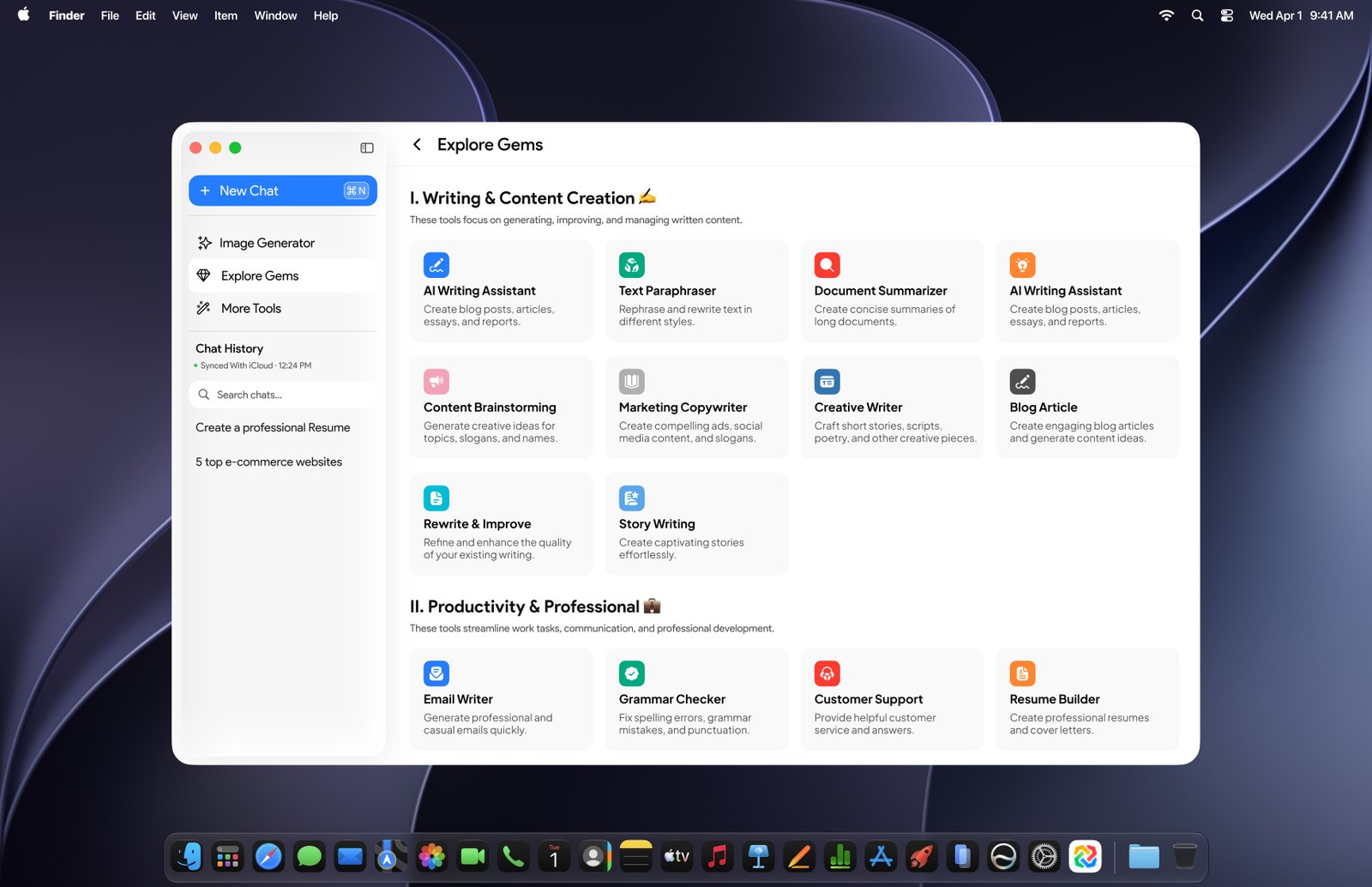Click the Text Paraphraser green icon
The height and width of the screenshot is (887, 1372).
coord(632,265)
